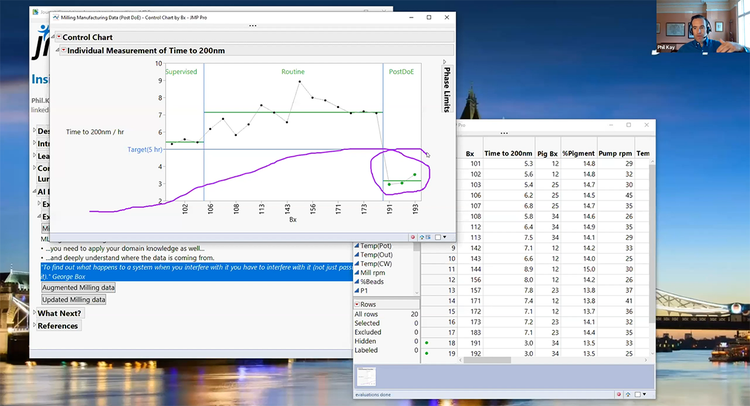Image resolution: width=750 pixels, height=406 pixels.
Task: Select the Pump rpm column header
Action: (x=614, y=152)
